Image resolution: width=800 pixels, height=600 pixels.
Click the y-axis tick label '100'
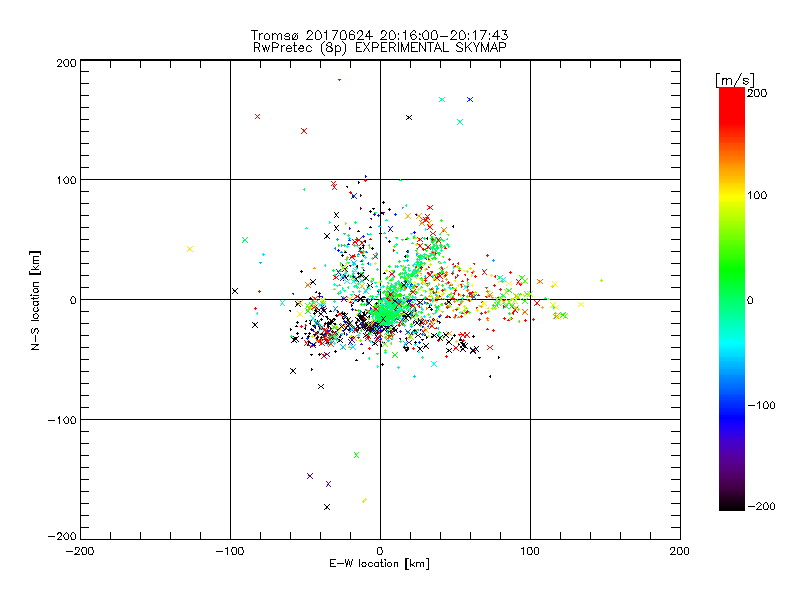click(x=66, y=180)
